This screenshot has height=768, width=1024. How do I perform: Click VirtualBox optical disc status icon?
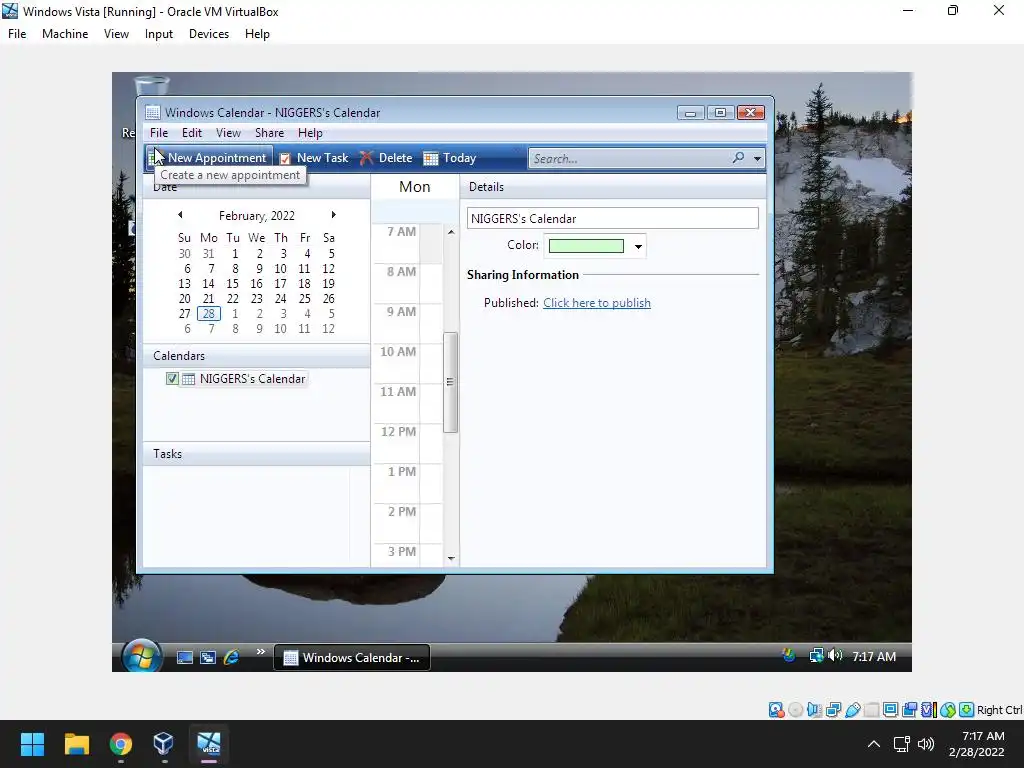coord(795,710)
